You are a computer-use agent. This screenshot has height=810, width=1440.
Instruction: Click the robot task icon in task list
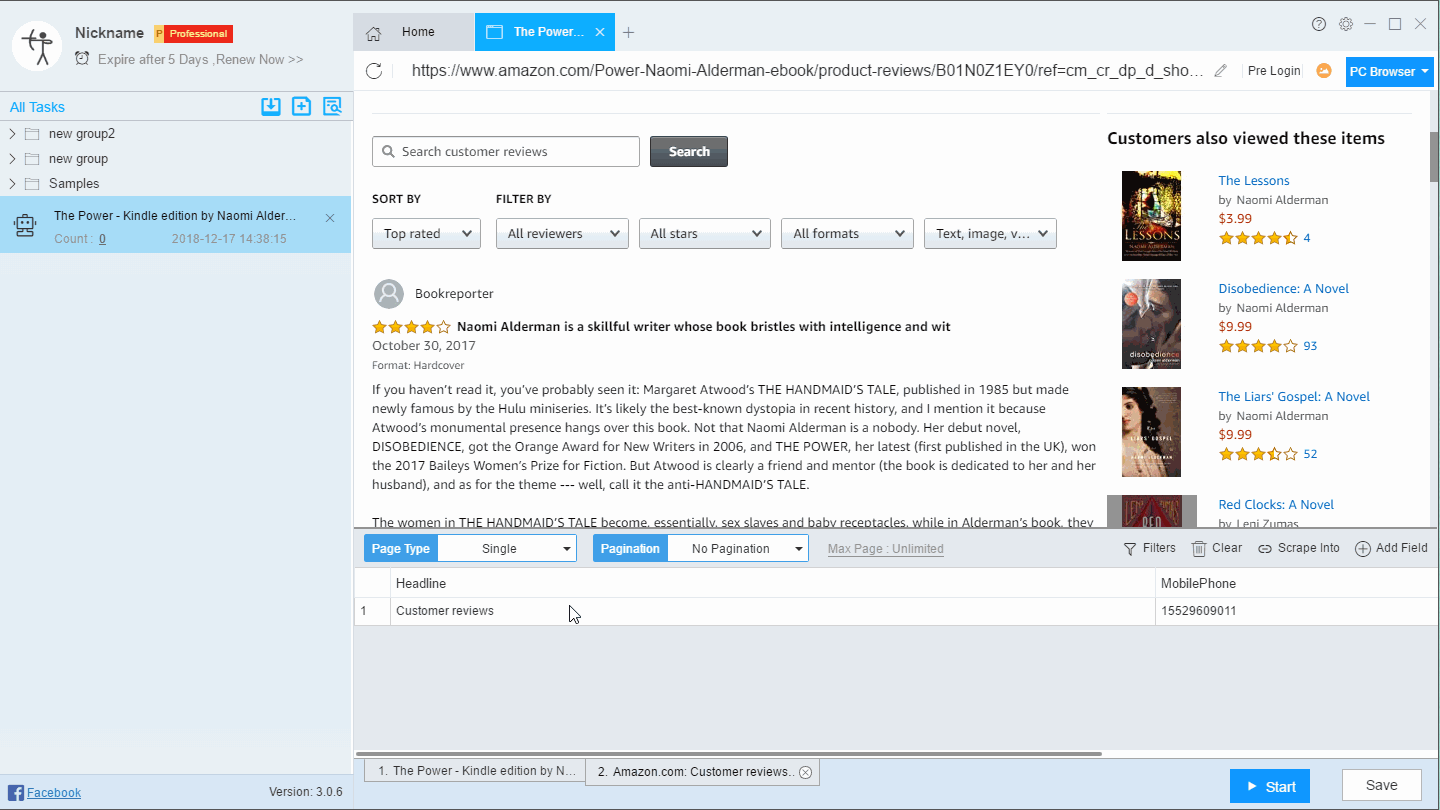tap(25, 227)
